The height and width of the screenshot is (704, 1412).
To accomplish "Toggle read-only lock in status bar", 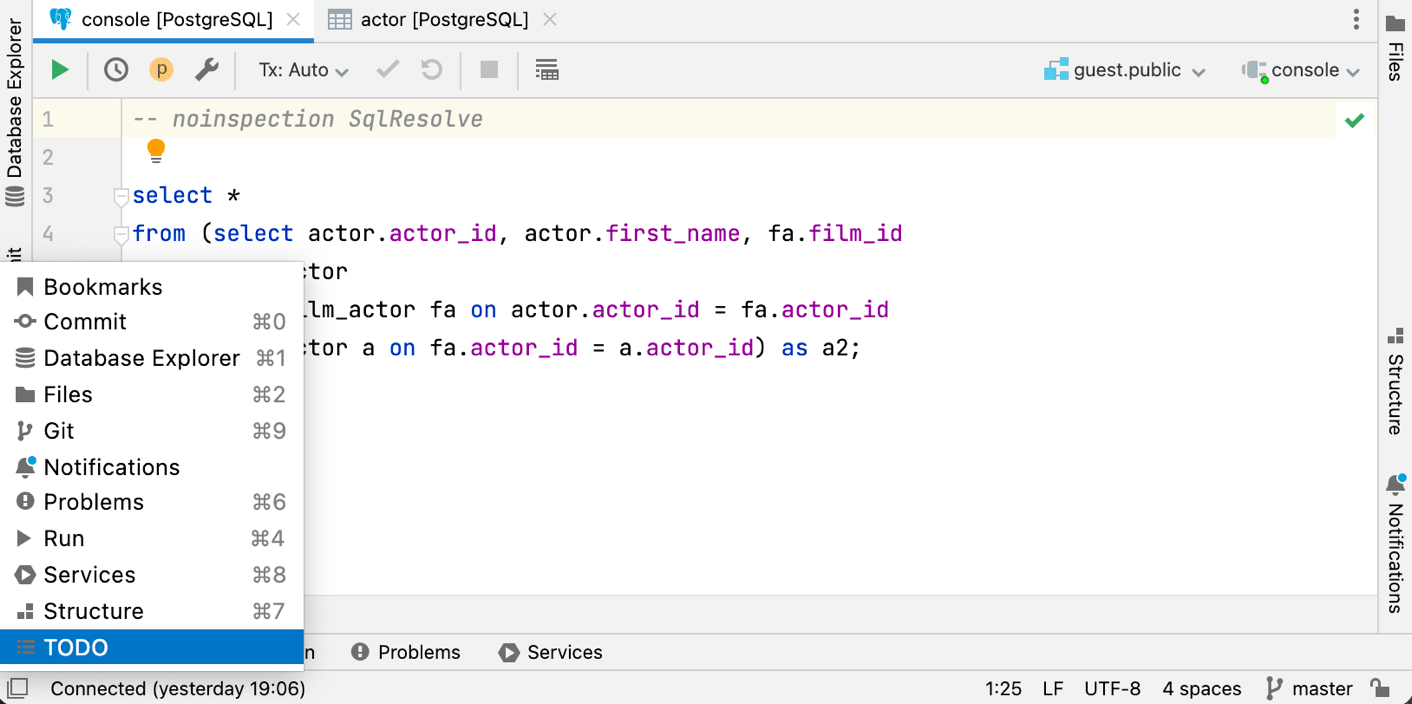I will (x=1380, y=688).
